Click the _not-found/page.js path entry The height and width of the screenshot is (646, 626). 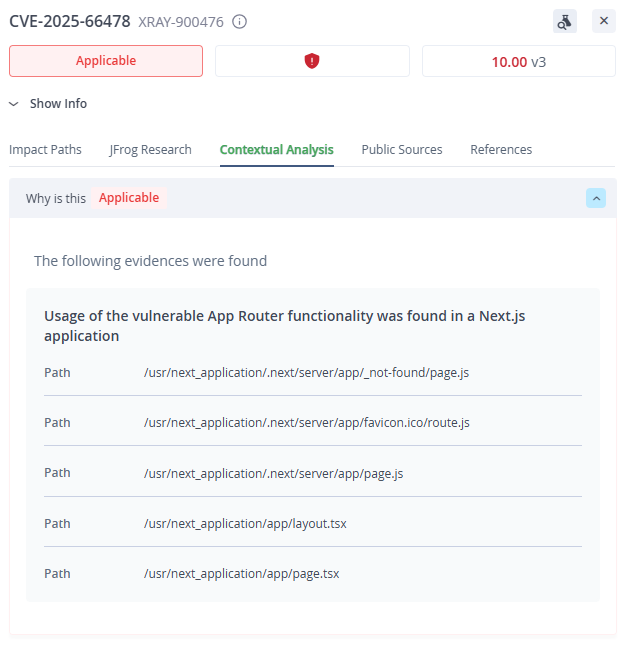coord(306,372)
